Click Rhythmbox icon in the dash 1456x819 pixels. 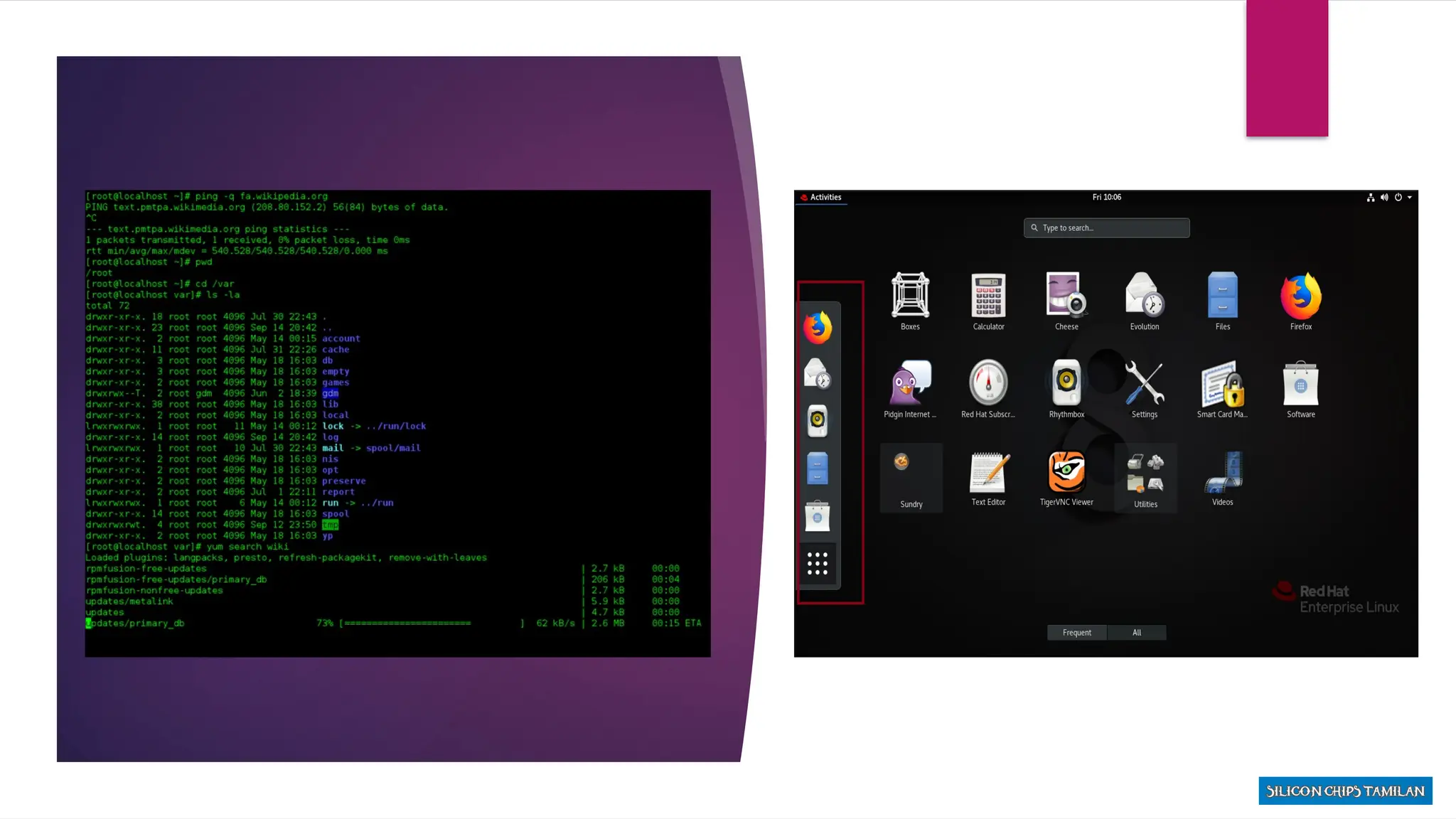coord(818,421)
